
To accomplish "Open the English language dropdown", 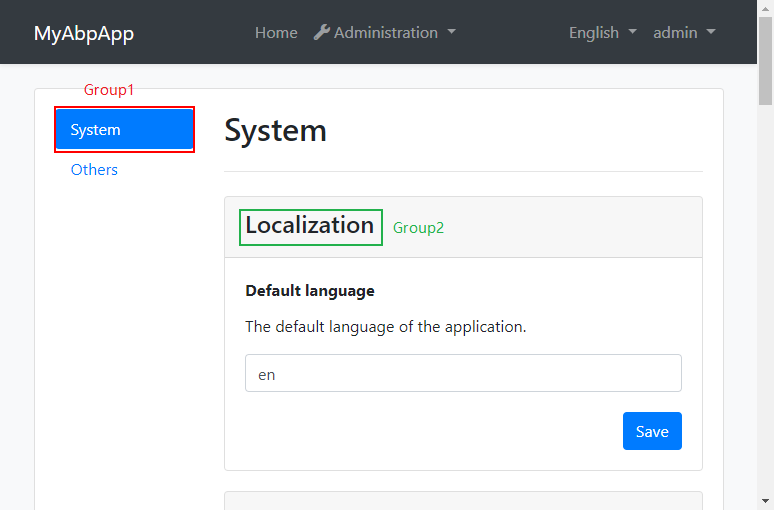I will point(603,33).
